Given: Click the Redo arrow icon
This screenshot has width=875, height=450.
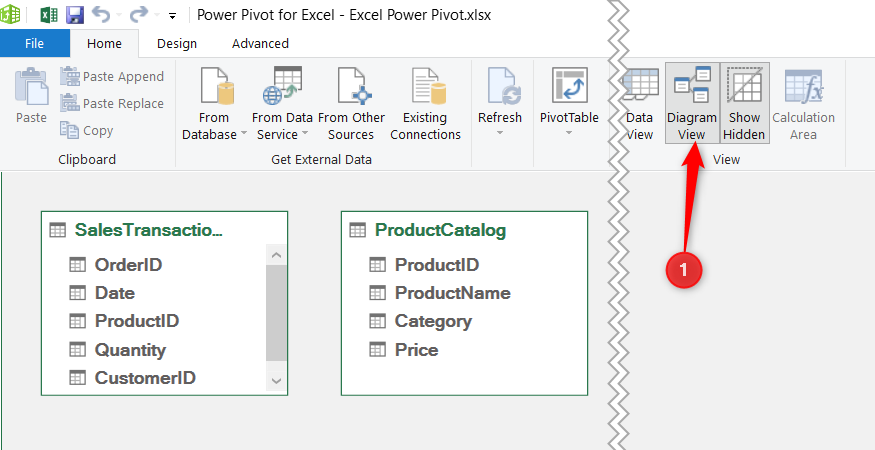Looking at the screenshot, I should tap(140, 15).
